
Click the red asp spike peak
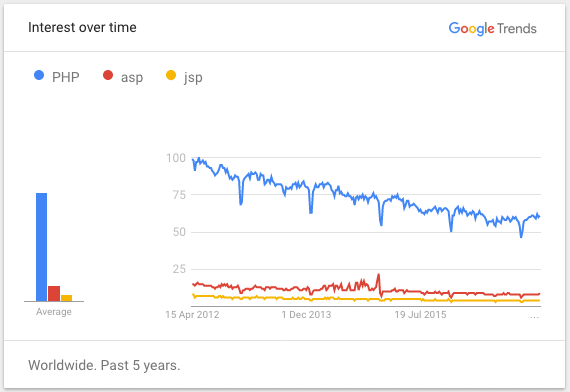378,275
